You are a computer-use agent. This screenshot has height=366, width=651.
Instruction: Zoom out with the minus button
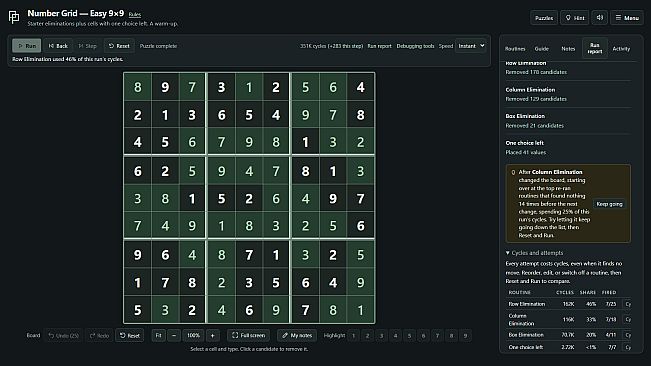[x=174, y=336]
